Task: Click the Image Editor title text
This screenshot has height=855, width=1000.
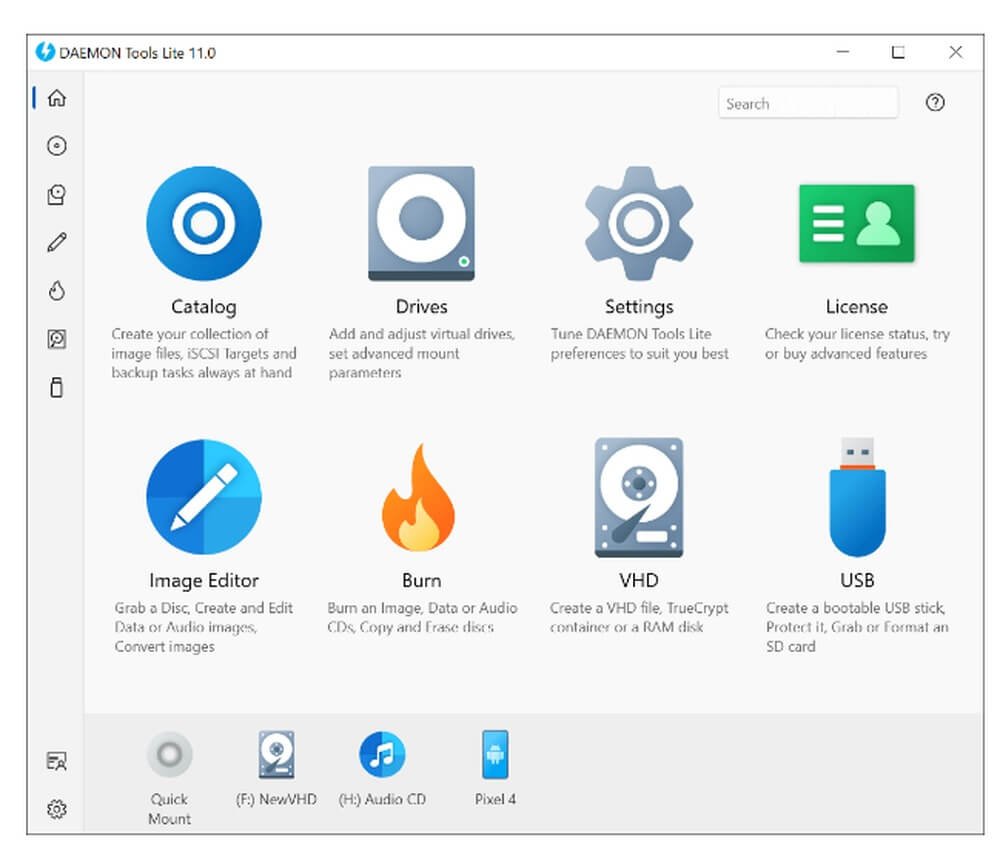Action: click(203, 580)
